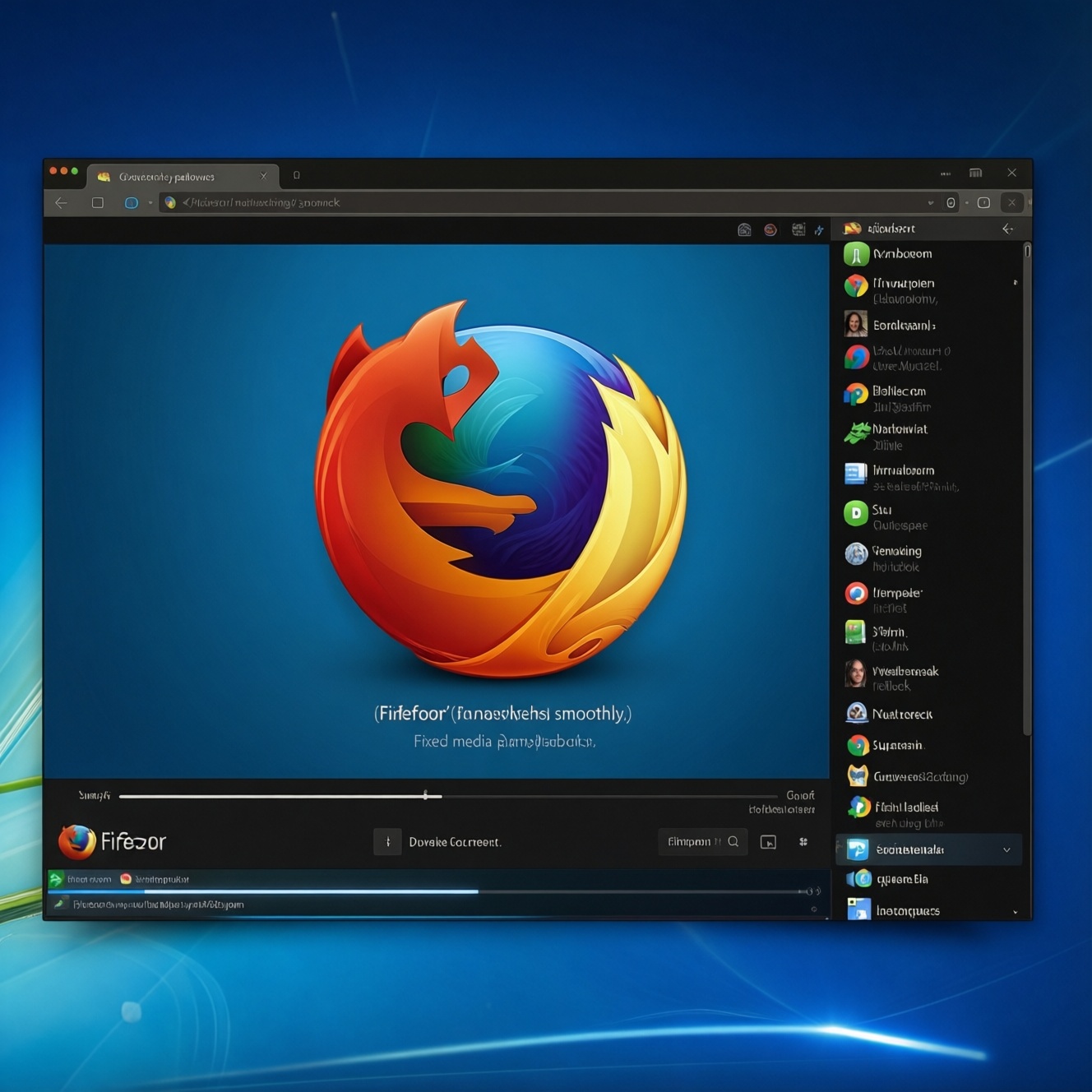Collapse the sidebar using its header arrow

coord(1008,229)
